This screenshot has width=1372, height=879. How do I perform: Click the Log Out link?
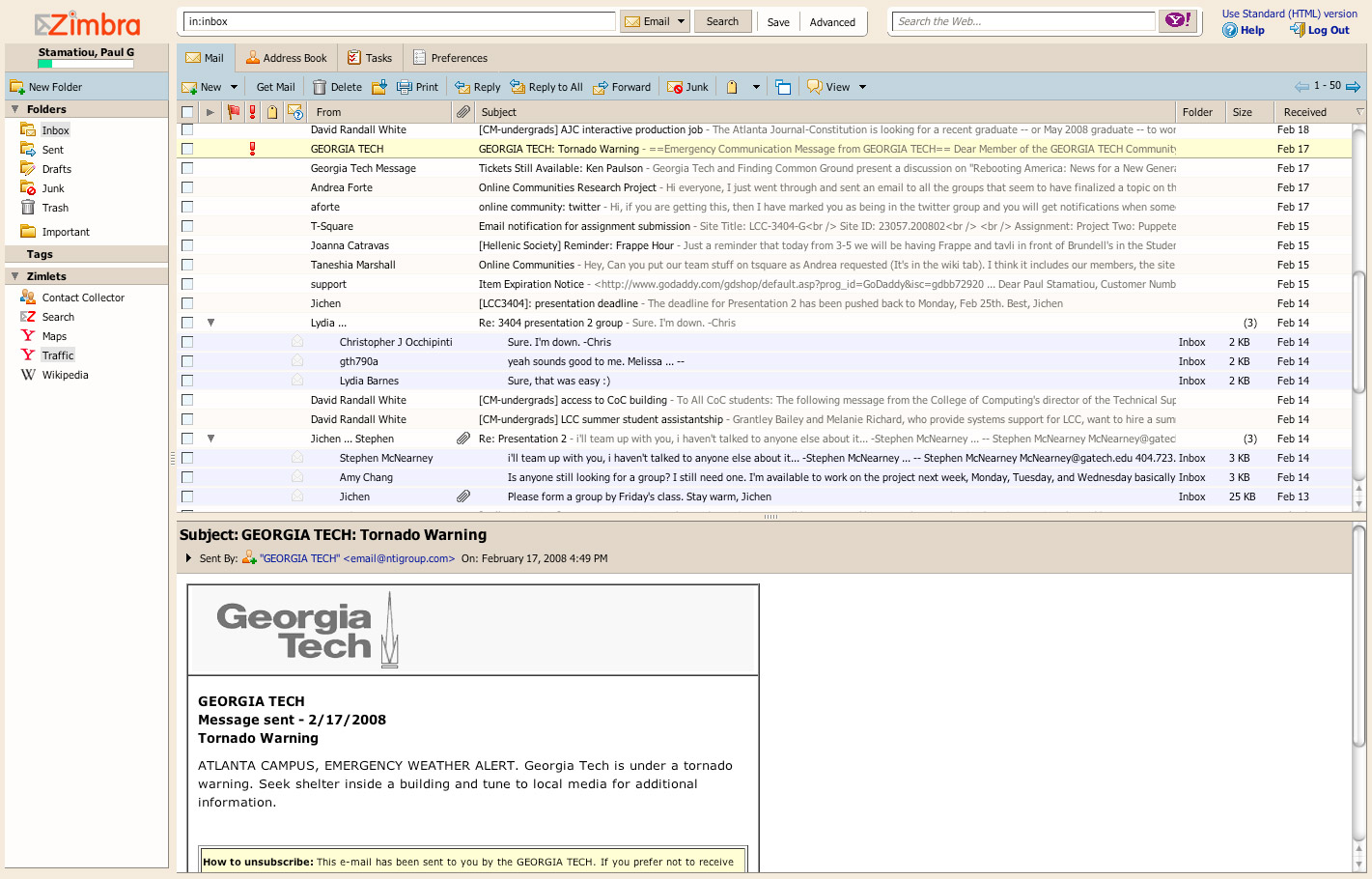[1327, 30]
